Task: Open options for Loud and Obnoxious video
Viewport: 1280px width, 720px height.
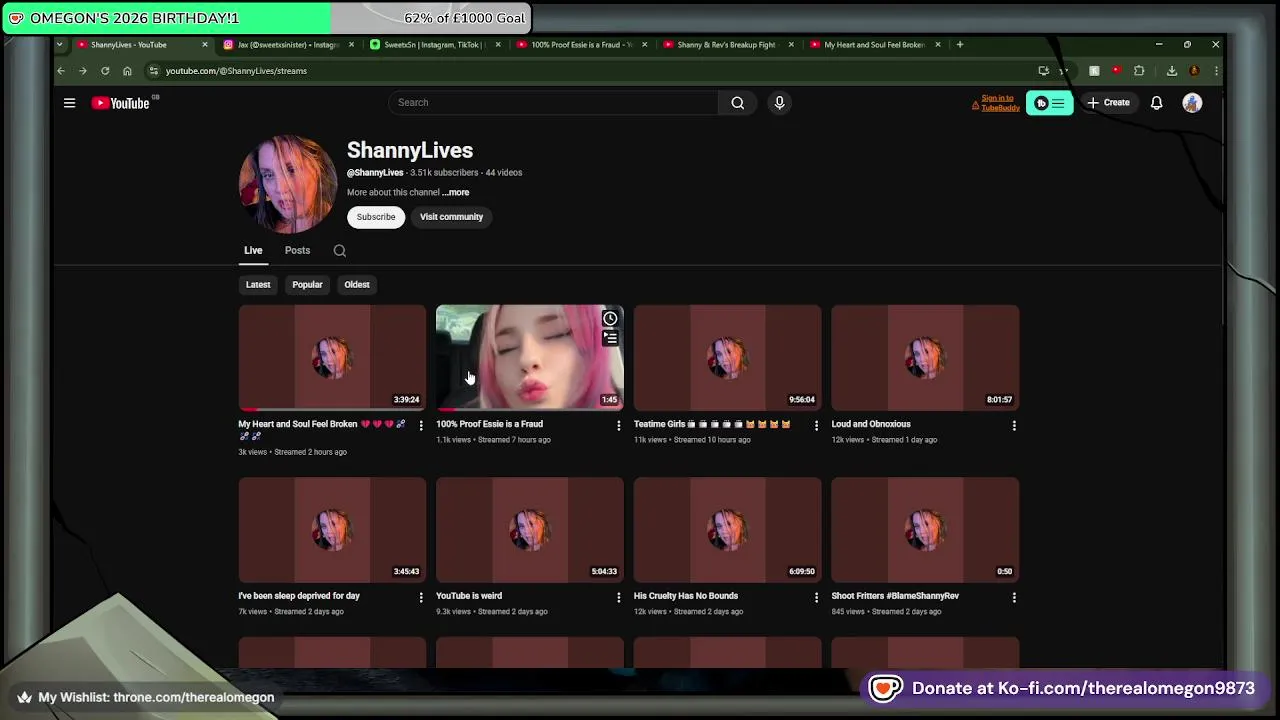Action: pyautogui.click(x=1014, y=426)
